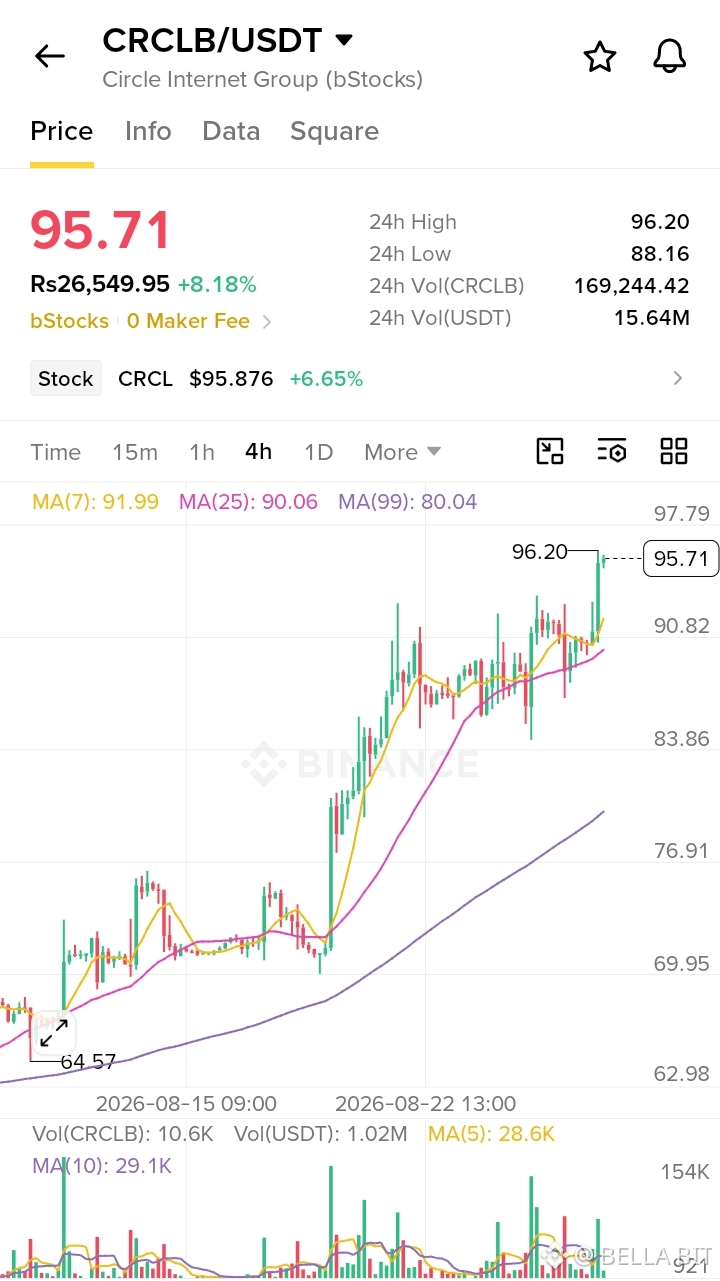
Task: Tap the MA(99): 80.04 indicator label
Action: click(x=407, y=502)
